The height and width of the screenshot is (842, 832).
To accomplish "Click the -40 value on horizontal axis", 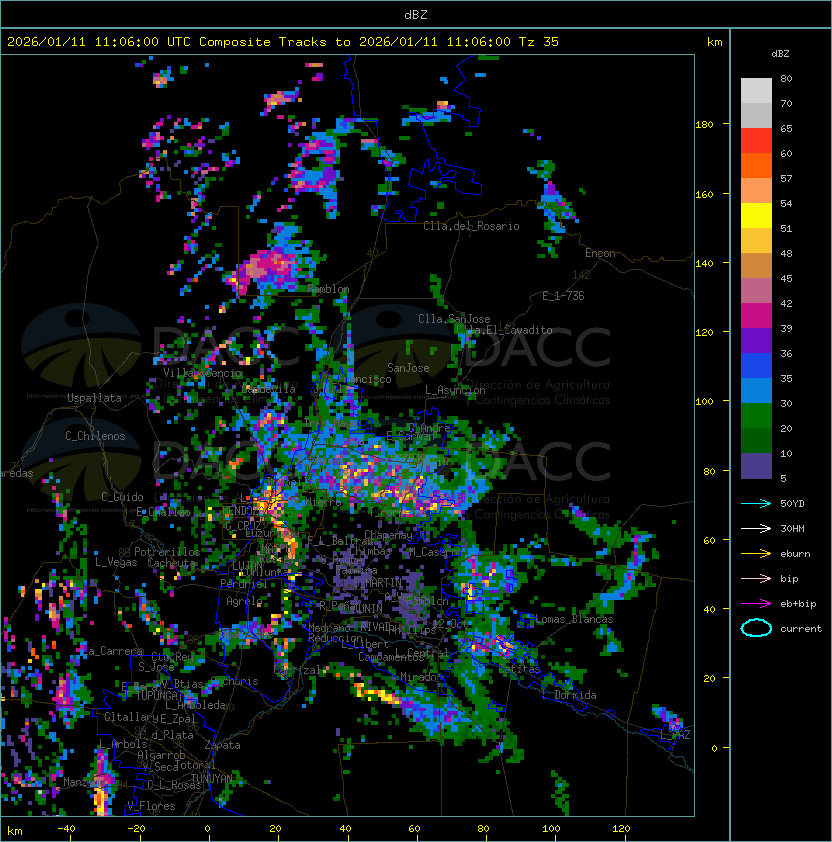I will [x=66, y=829].
